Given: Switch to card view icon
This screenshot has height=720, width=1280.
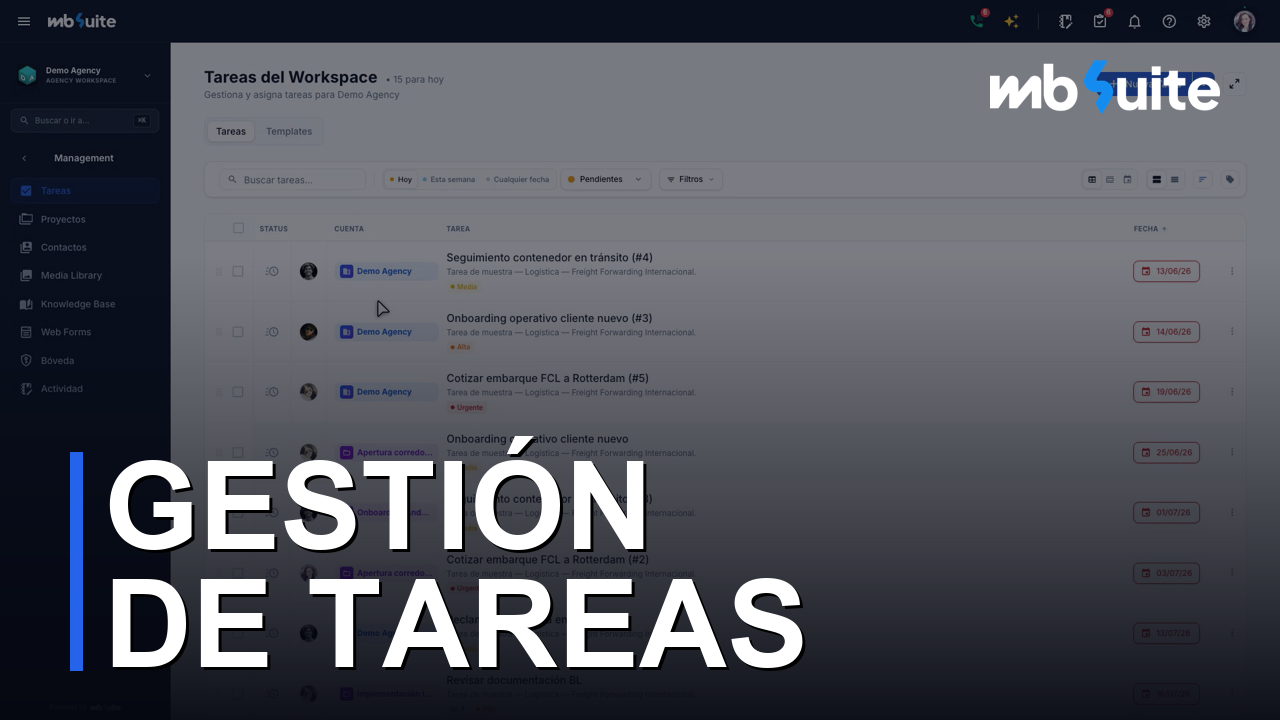Looking at the screenshot, I should [x=1110, y=180].
